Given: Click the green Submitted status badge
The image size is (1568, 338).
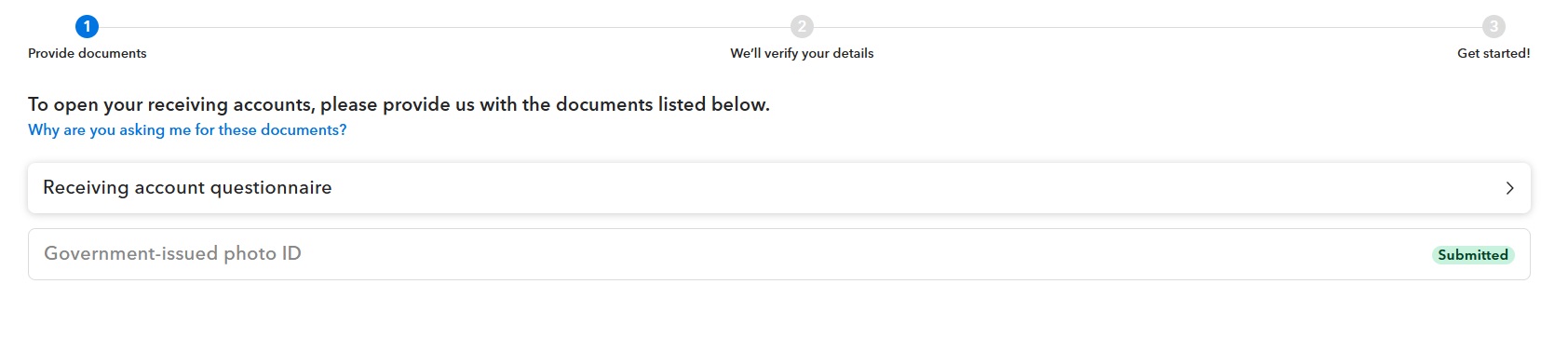Looking at the screenshot, I should pos(1473,255).
